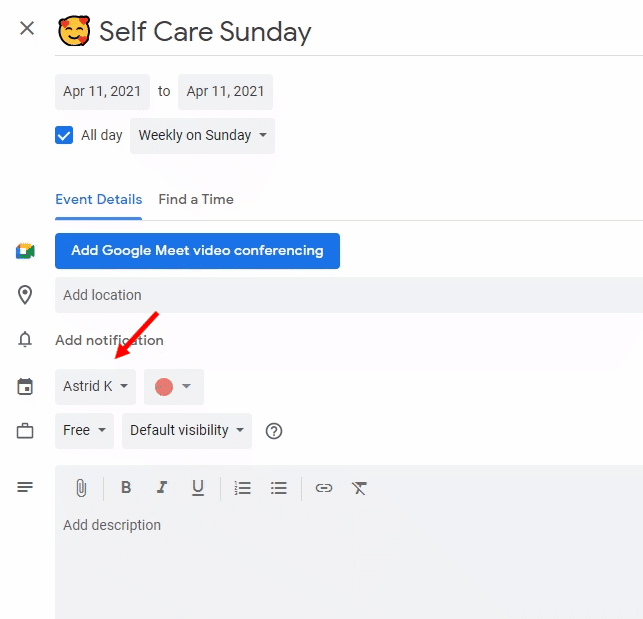Switch to the Find a Time tab
Viewport: 643px width, 619px height.
tap(196, 200)
